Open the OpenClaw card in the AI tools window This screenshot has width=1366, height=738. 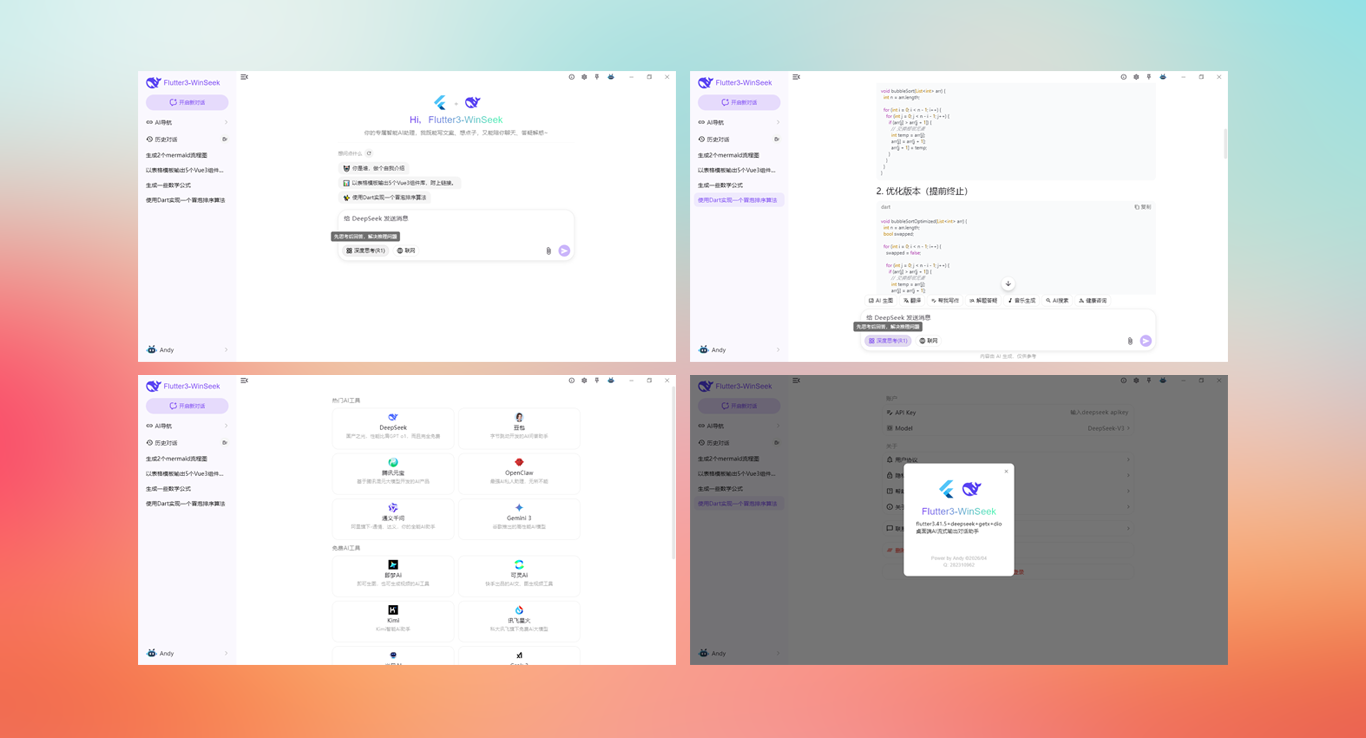click(x=519, y=474)
